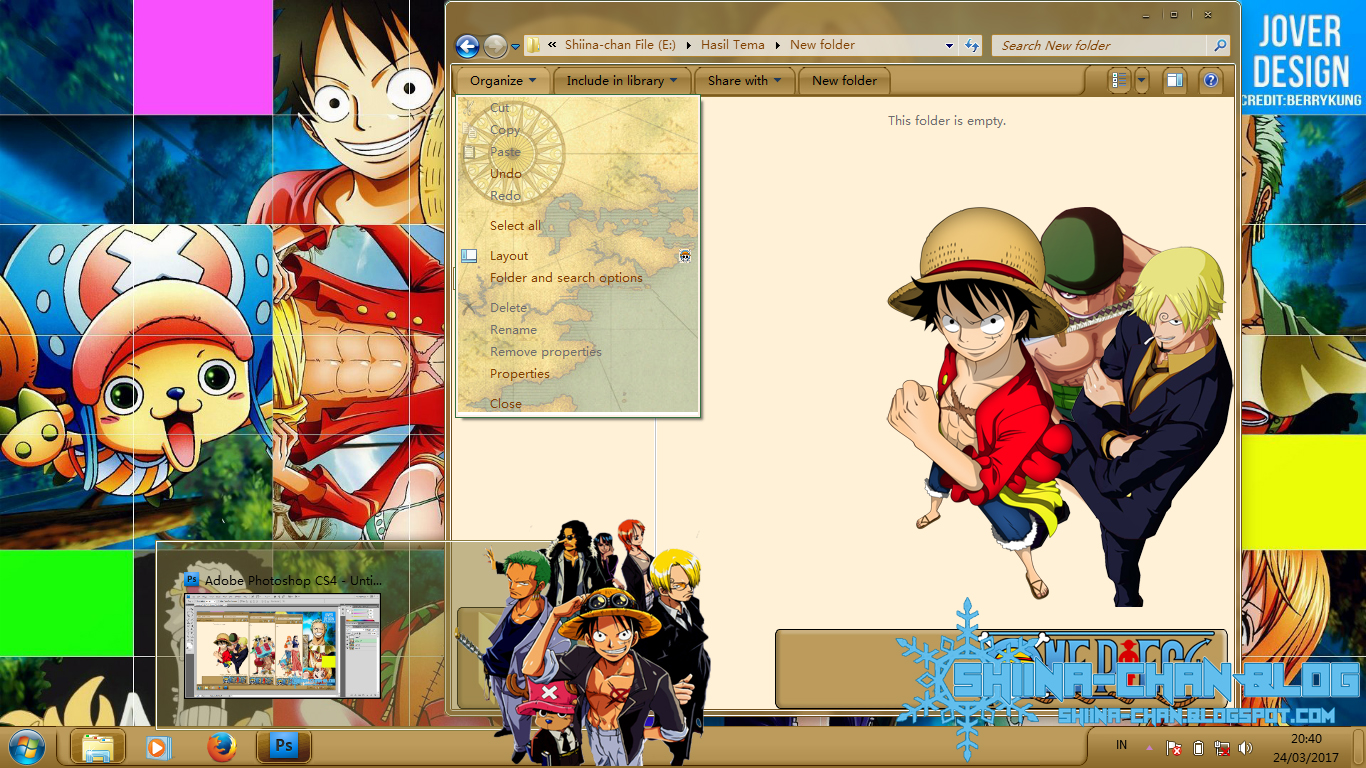Maximize the Explorer window
Screen dimensions: 1366x768
point(1174,15)
